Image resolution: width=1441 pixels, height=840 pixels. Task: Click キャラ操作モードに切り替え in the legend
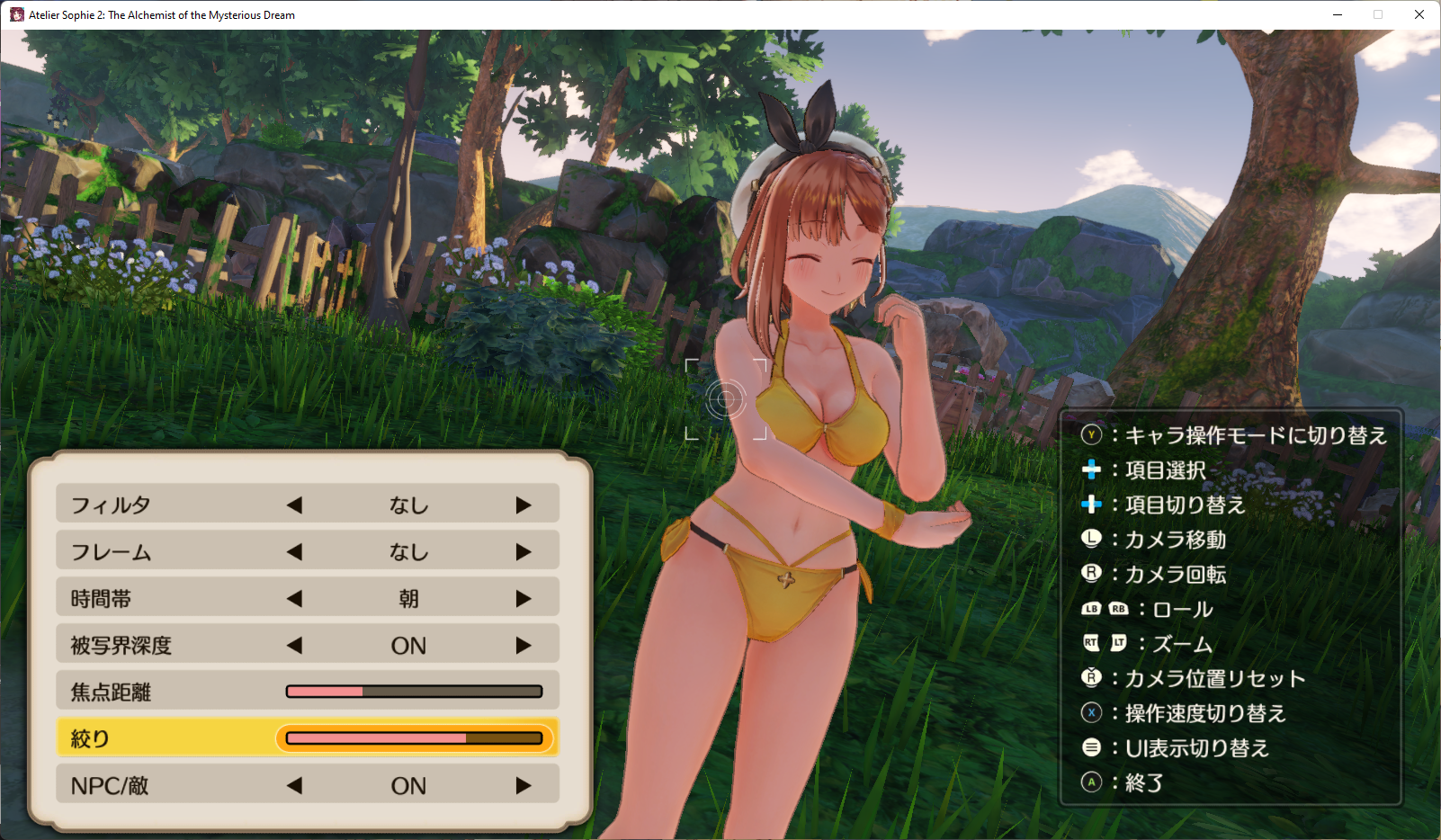(x=1257, y=435)
